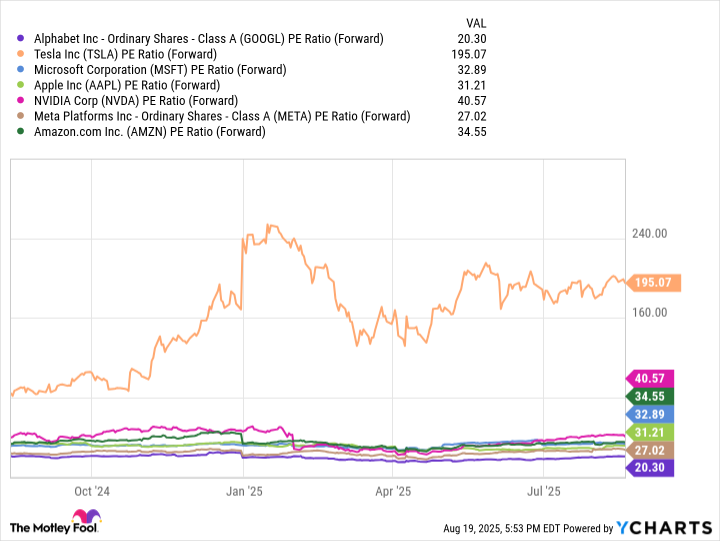Click the magenta NVIDIA legend dot
The image size is (720, 541).
click(20, 101)
